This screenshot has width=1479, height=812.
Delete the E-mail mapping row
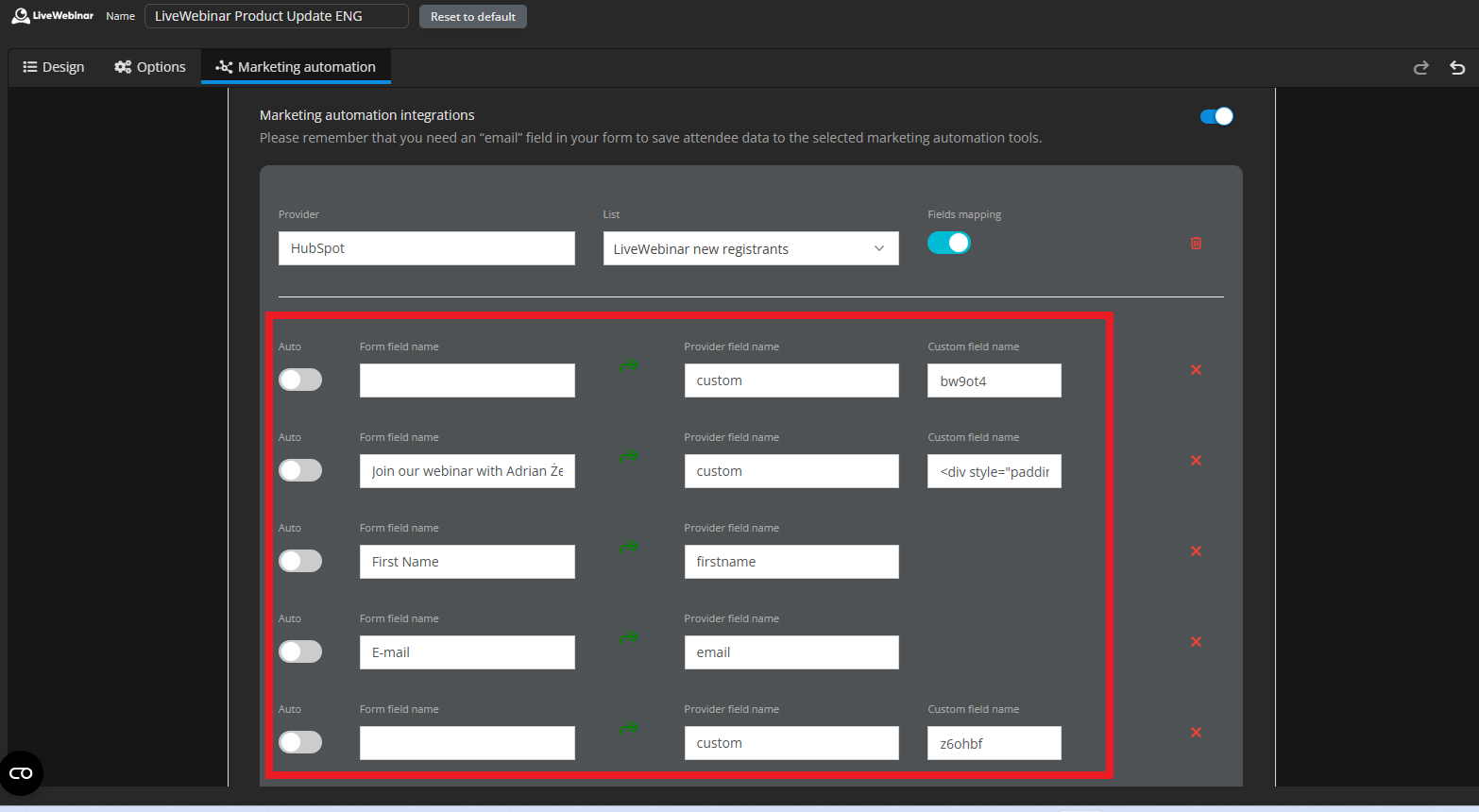click(1196, 642)
